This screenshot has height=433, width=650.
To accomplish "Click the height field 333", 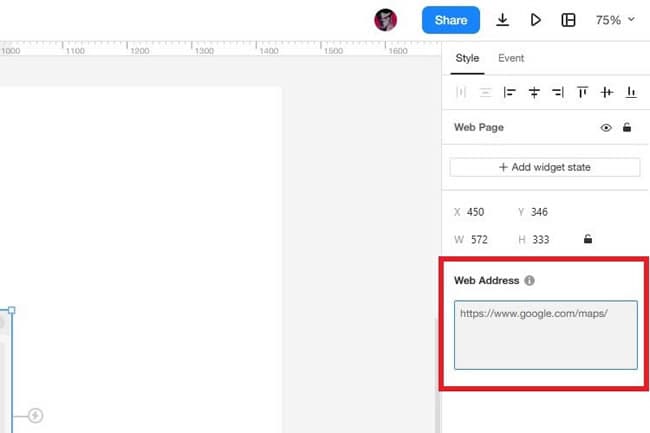I will point(541,239).
